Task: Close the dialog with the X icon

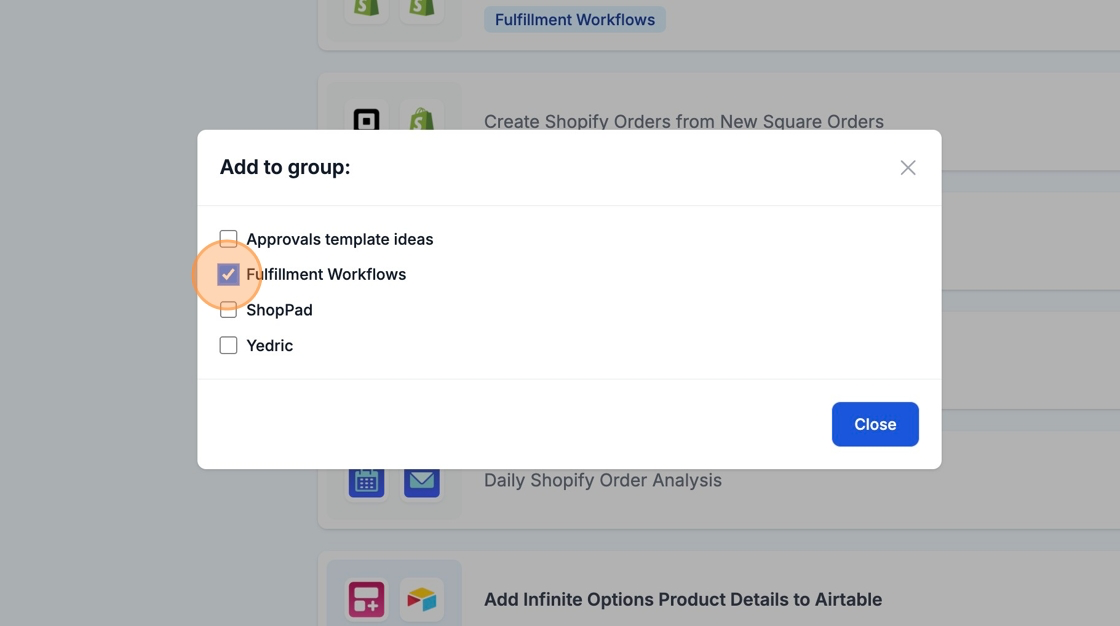Action: 907,168
